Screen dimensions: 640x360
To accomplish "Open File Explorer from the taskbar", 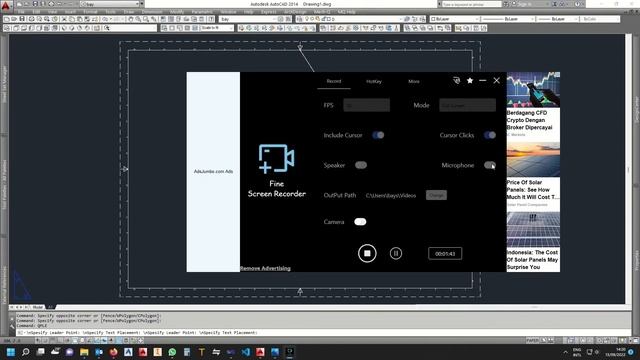I will coord(84,352).
